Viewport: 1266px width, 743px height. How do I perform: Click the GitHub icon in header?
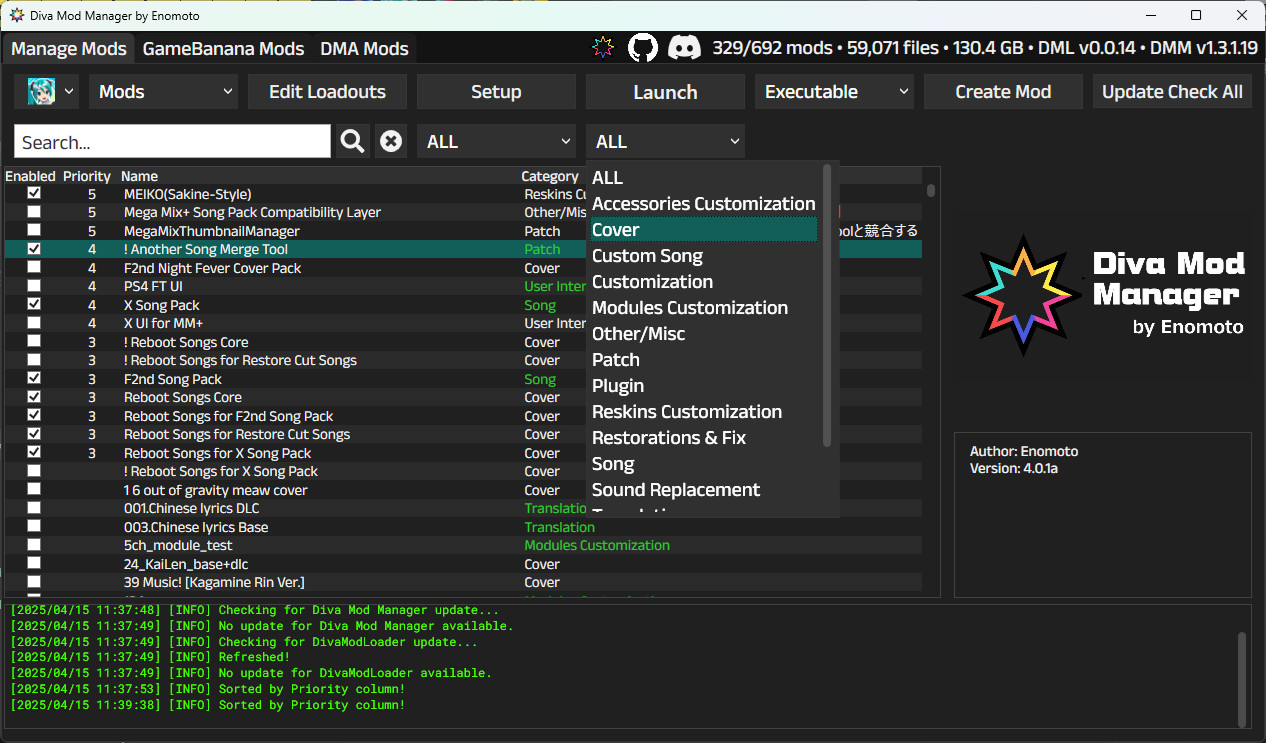coord(643,48)
